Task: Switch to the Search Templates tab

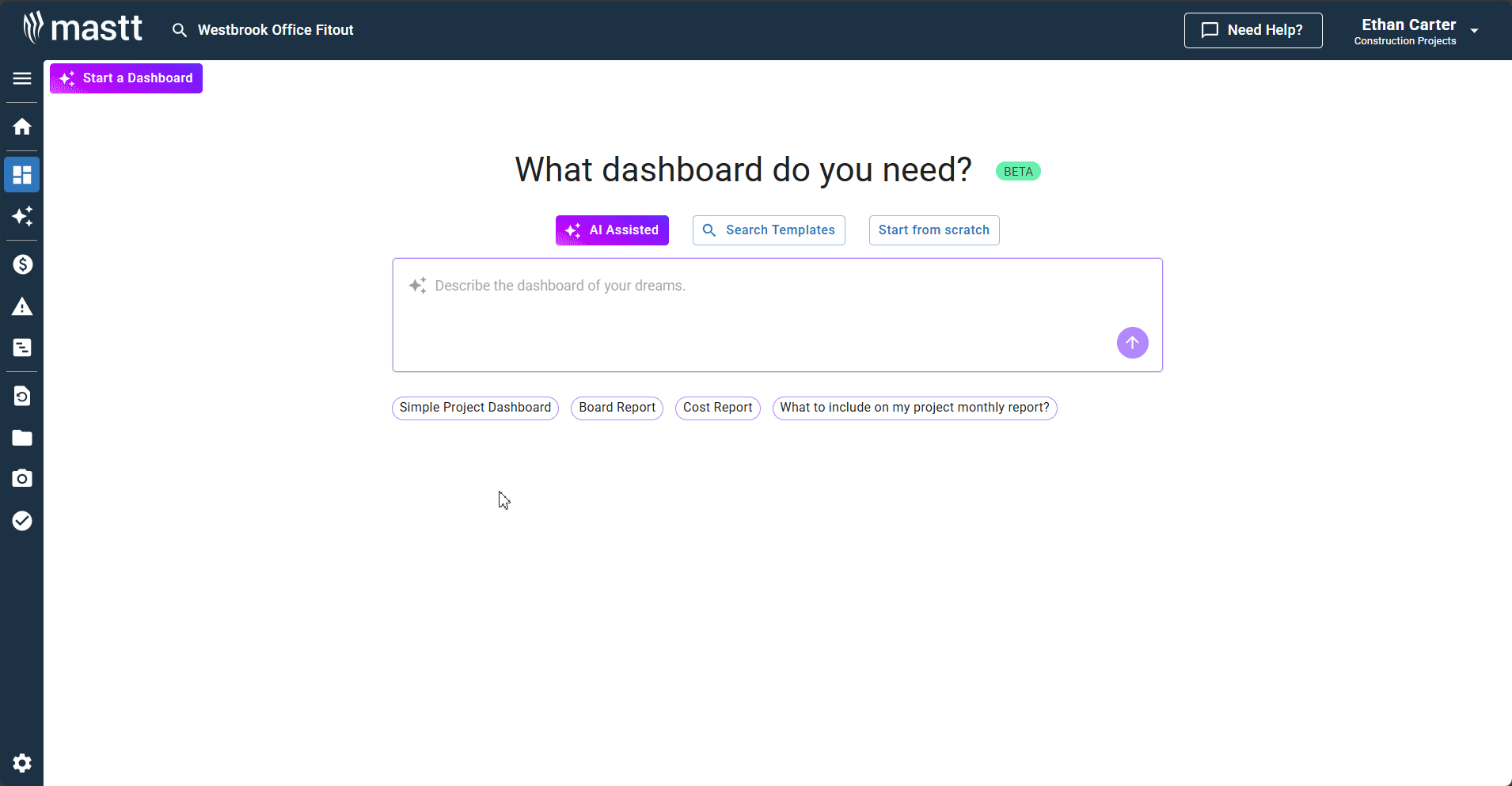Action: coord(769,230)
